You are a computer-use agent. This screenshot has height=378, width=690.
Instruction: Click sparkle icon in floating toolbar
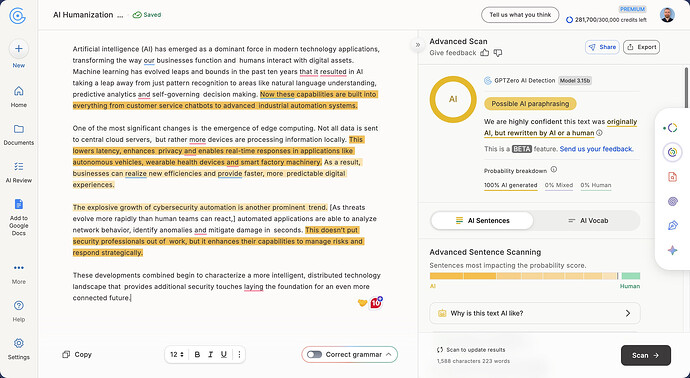tap(672, 250)
